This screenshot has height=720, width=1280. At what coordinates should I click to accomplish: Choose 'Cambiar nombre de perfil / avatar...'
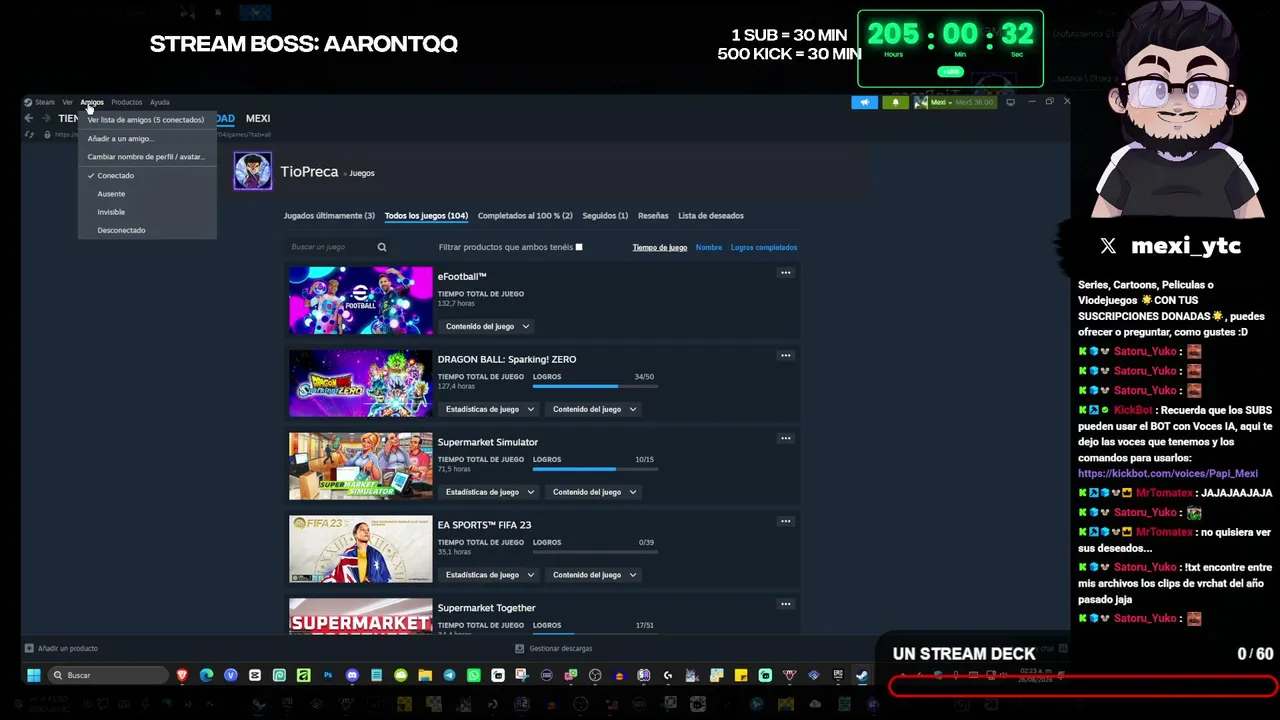tap(147, 157)
